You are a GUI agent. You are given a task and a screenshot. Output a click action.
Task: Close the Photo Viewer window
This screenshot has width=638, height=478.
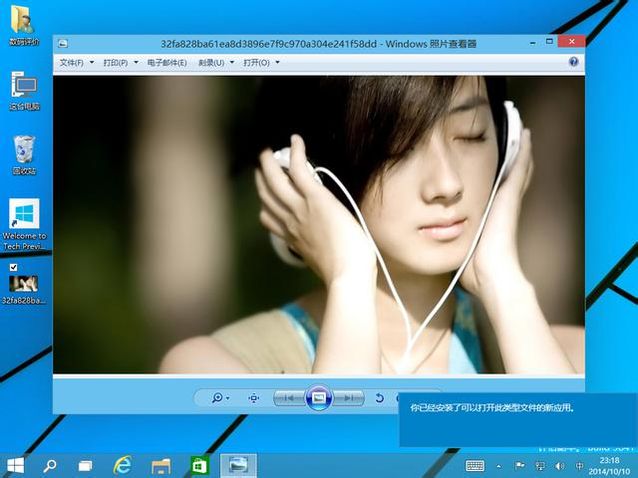(x=572, y=42)
